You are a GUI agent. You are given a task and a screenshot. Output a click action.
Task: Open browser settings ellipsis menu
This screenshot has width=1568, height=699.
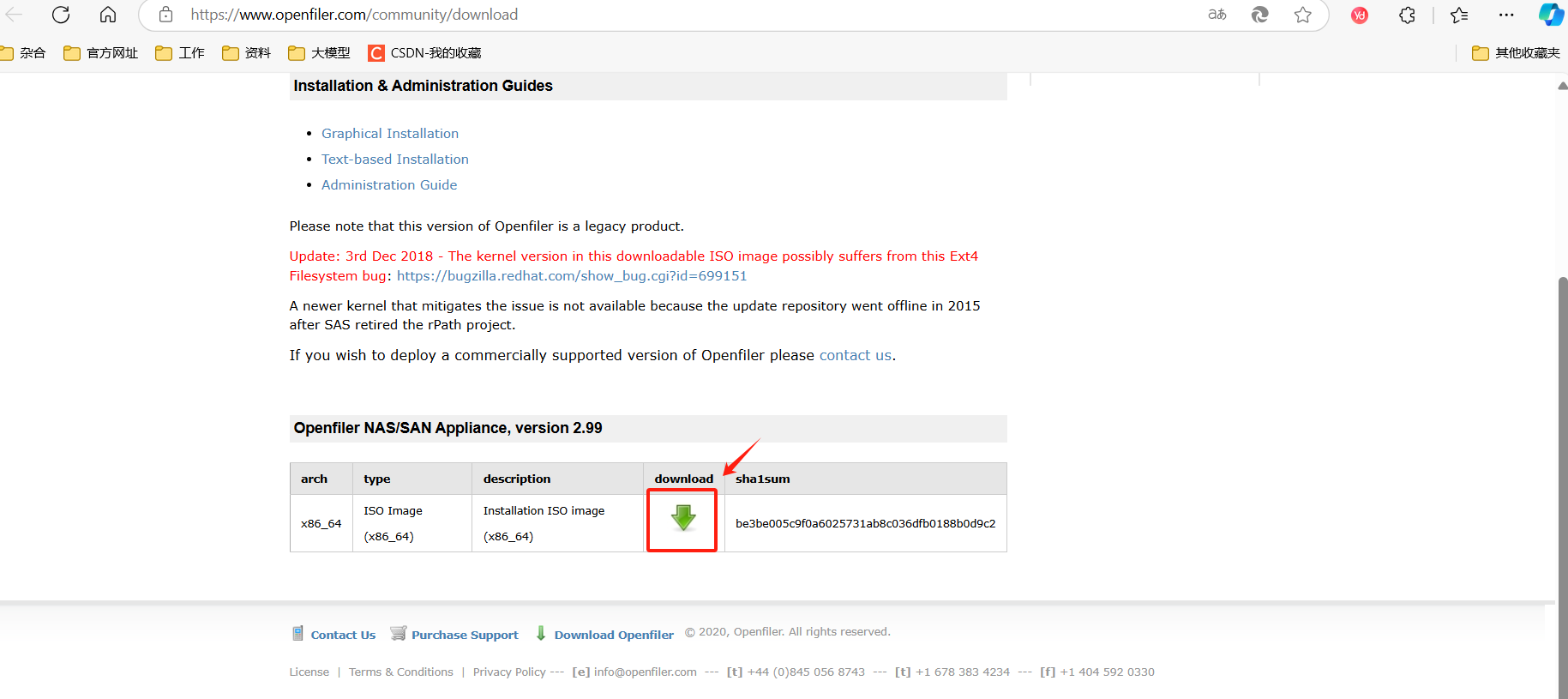point(1506,15)
